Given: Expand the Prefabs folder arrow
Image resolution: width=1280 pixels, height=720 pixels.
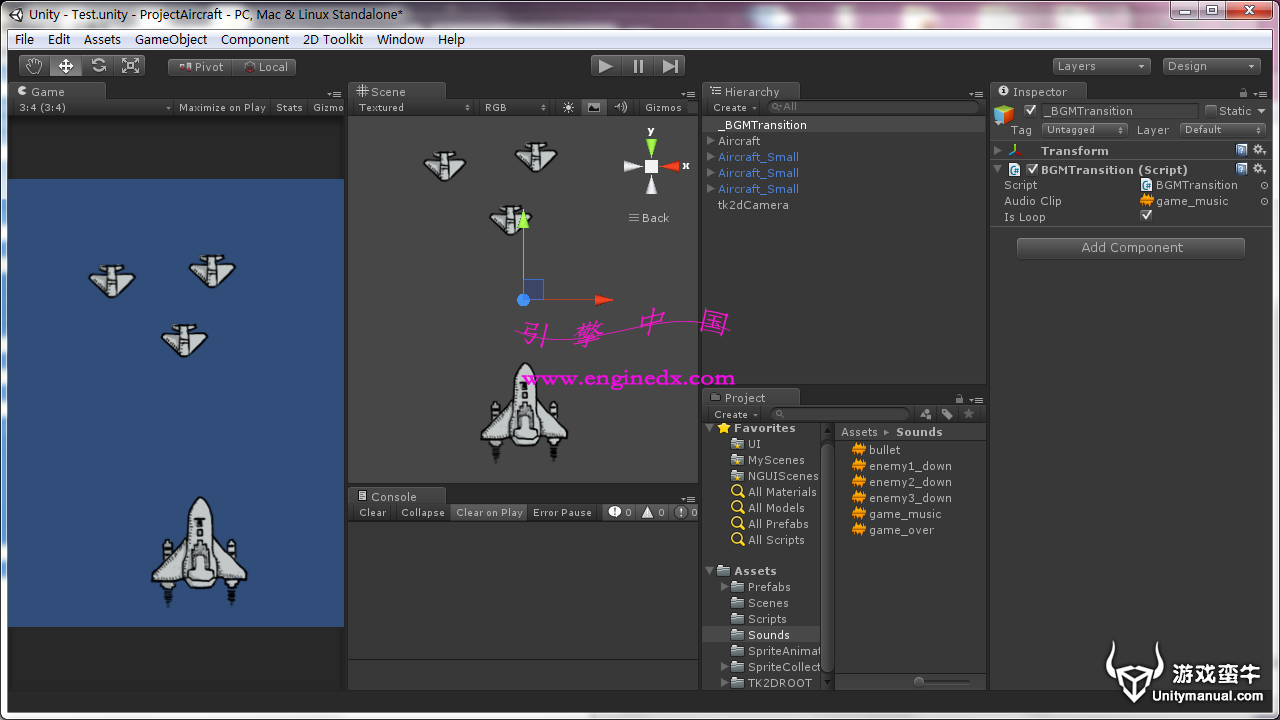Looking at the screenshot, I should click(725, 587).
